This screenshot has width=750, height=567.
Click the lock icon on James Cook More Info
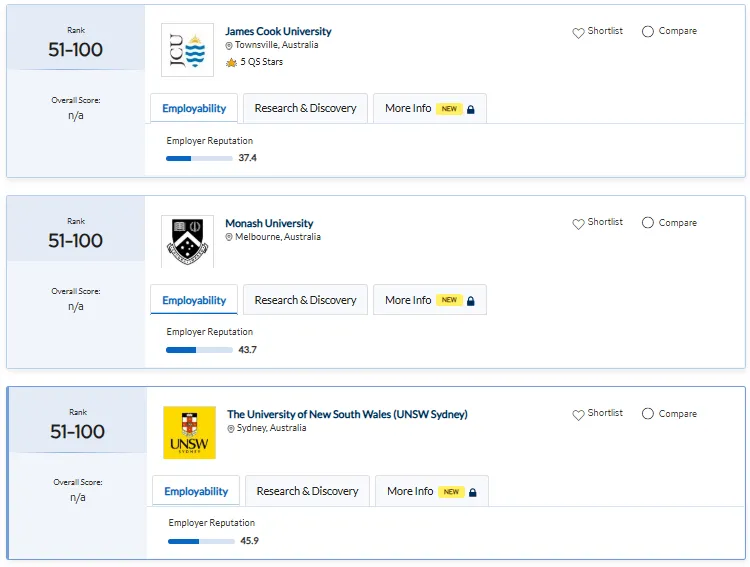point(471,110)
